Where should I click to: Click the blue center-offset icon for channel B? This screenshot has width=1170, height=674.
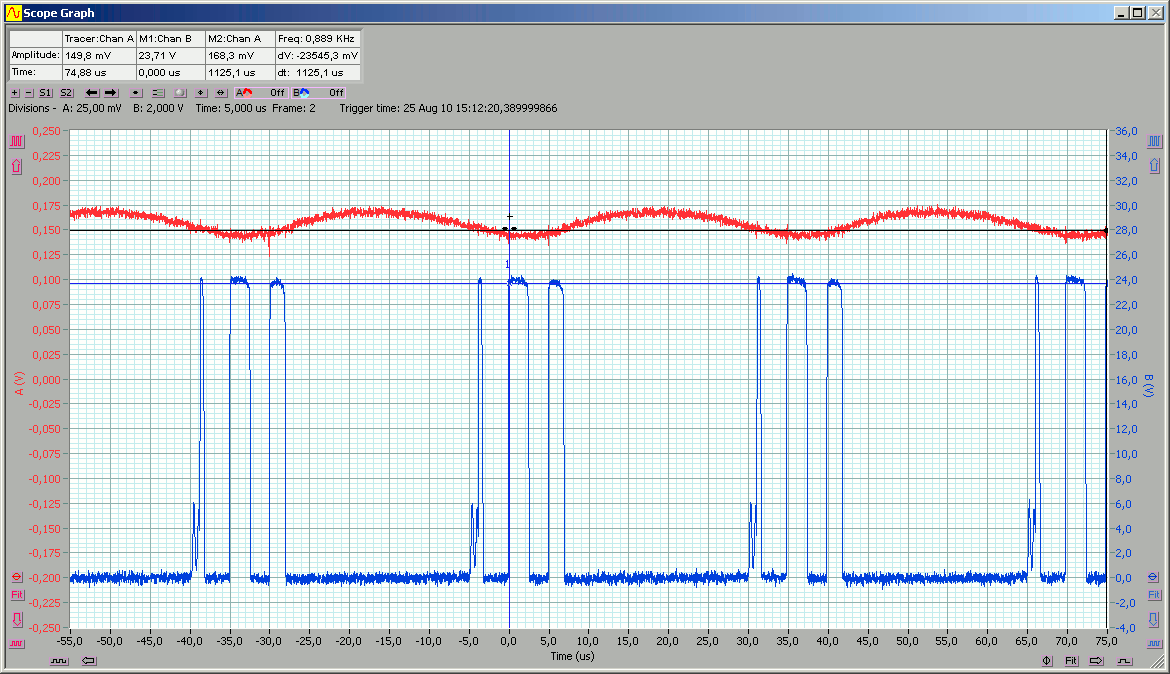click(x=1153, y=577)
